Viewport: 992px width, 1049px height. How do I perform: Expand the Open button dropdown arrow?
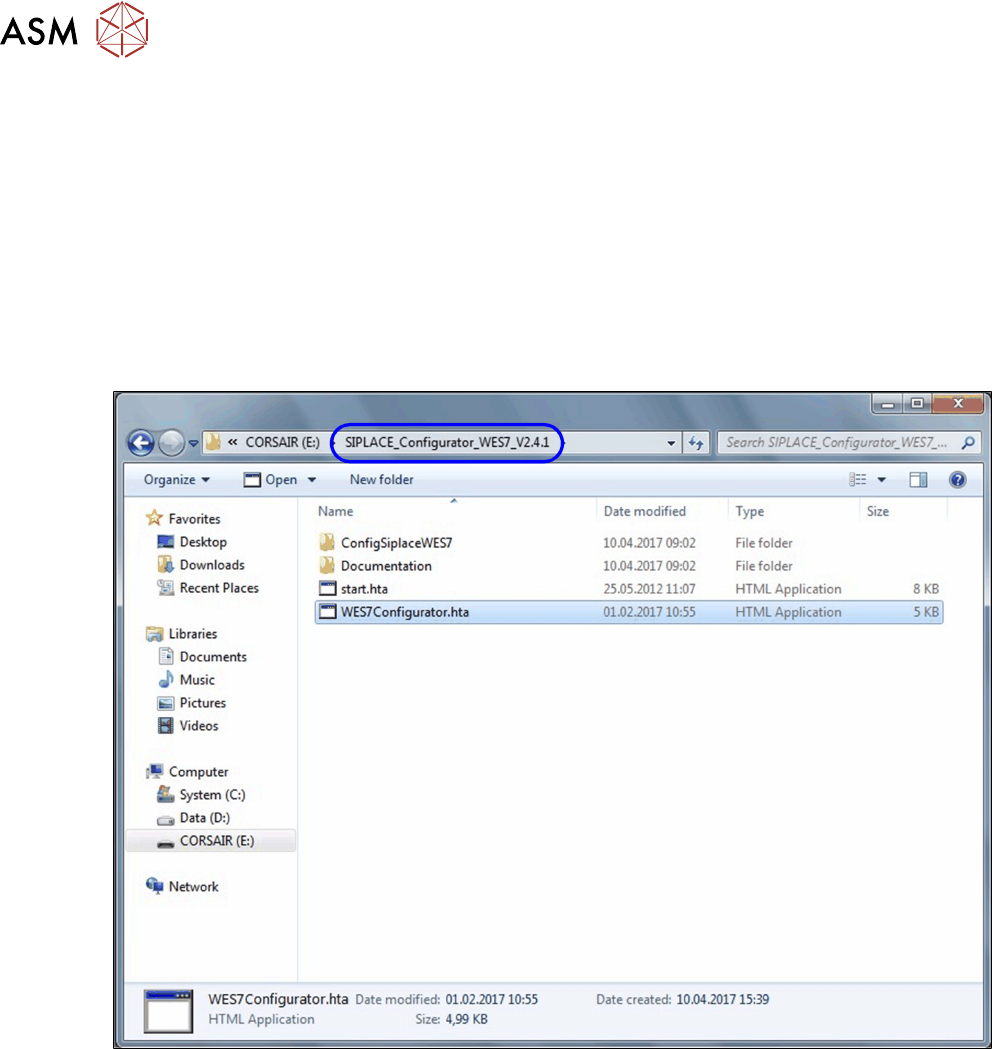(312, 480)
